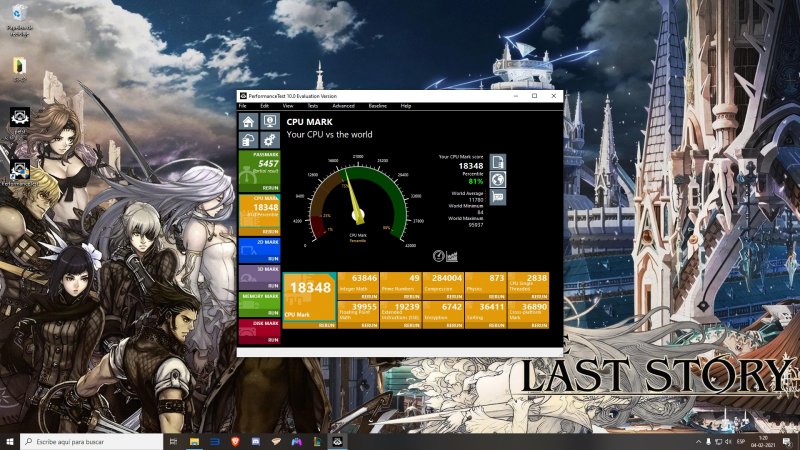Select the PerformanceTest desktop shortcut
The width and height of the screenshot is (800, 450).
[20, 173]
